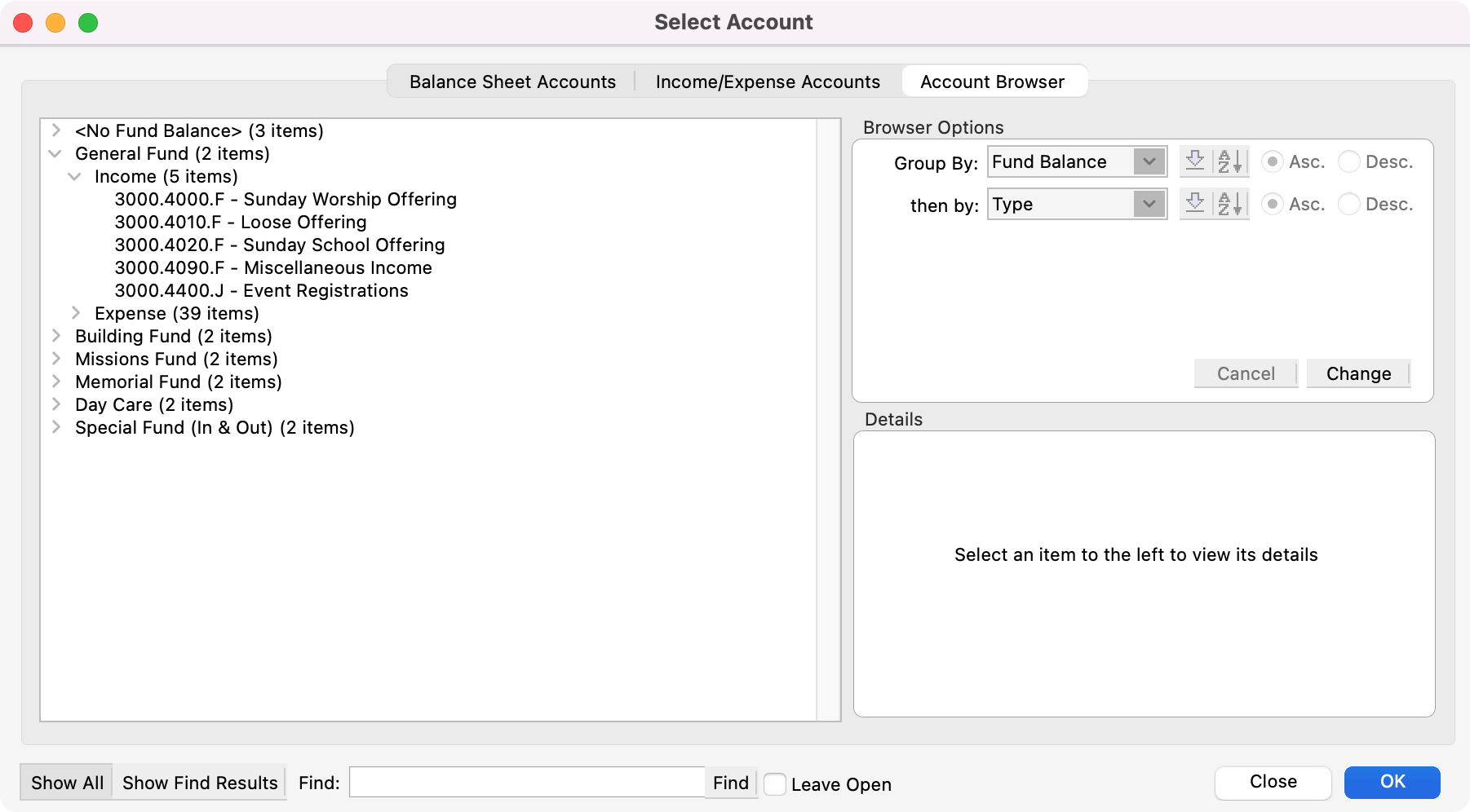Select Asc. radio for then by

tap(1272, 204)
